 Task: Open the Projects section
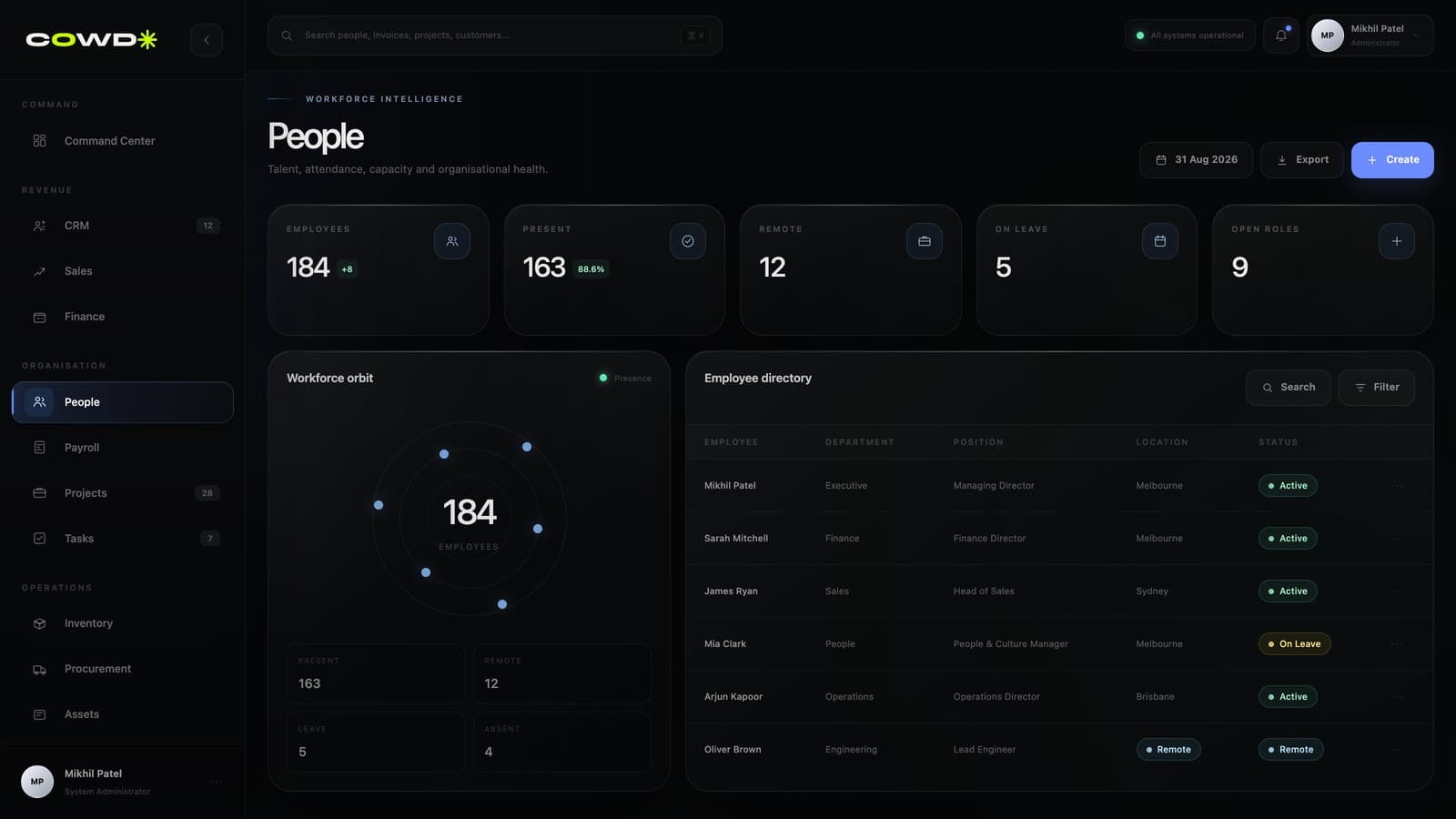[123, 493]
